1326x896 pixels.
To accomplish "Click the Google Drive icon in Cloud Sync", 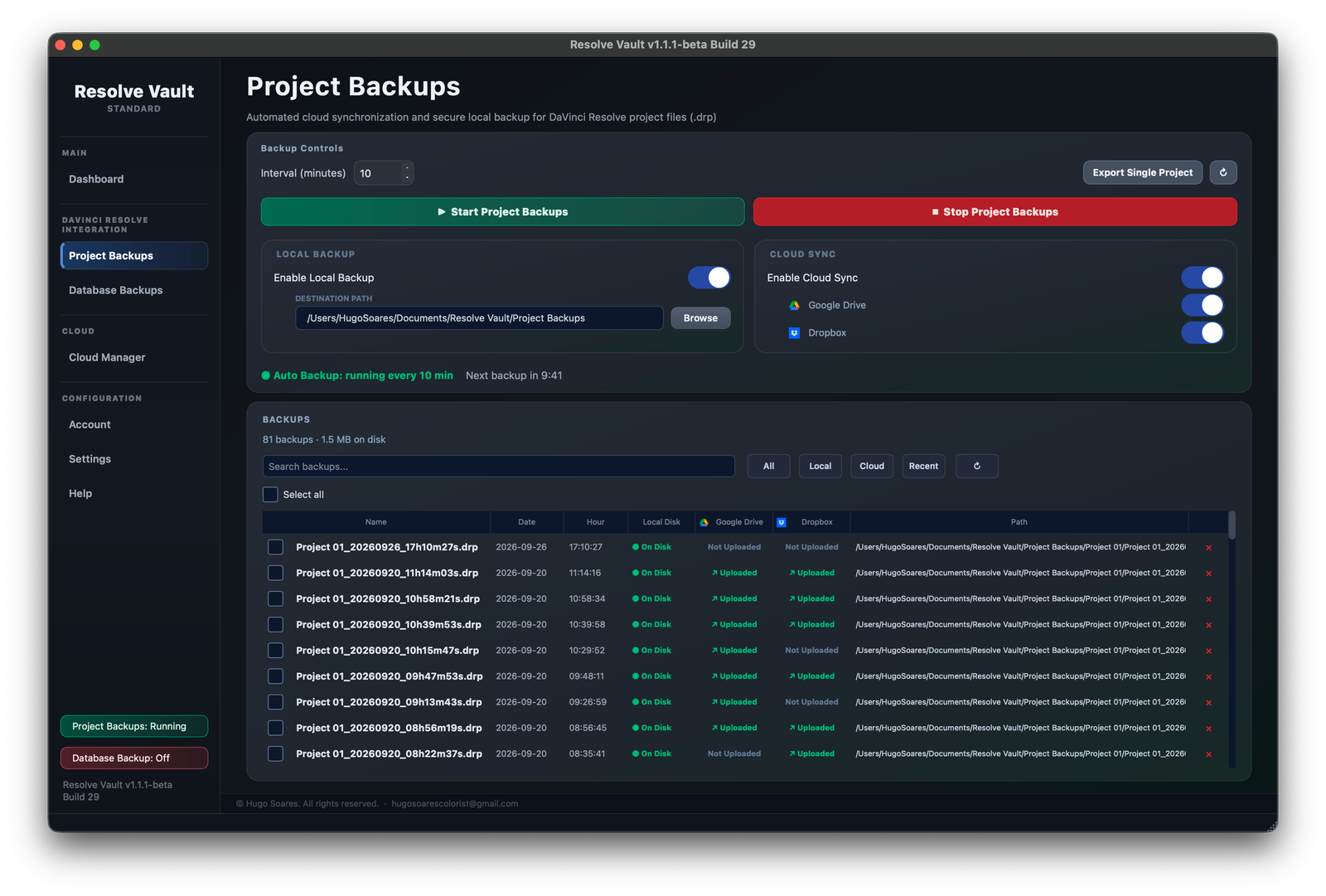I will point(794,305).
